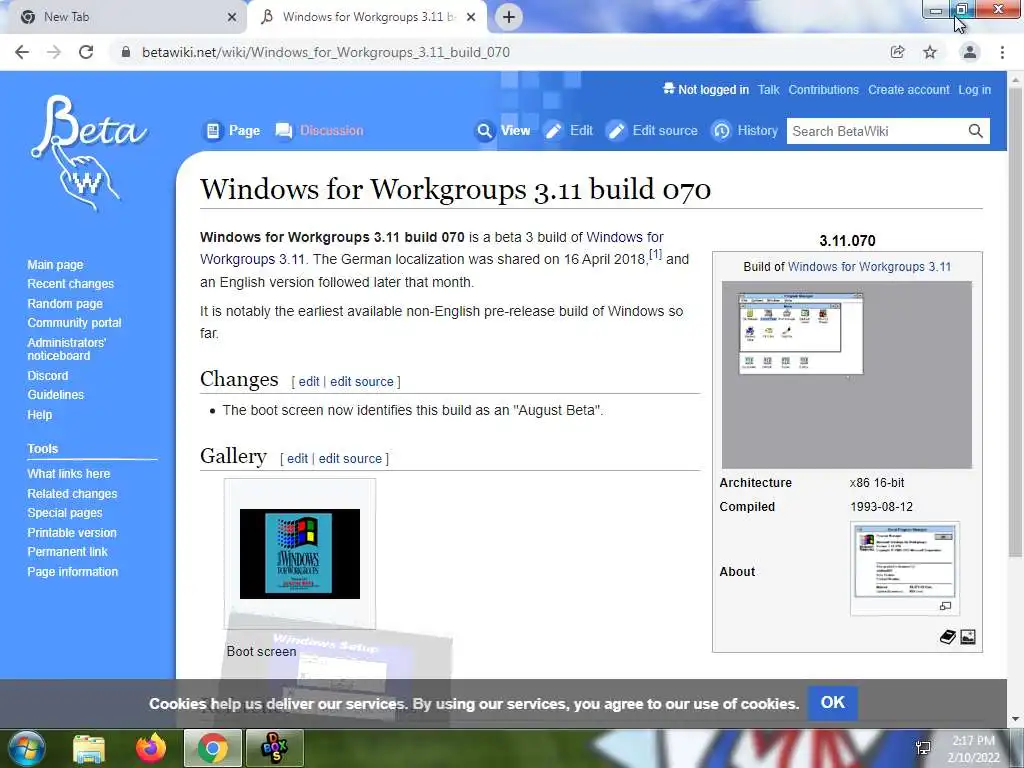This screenshot has height=768, width=1024.
Task: Launch Firefox from taskbar
Action: [151, 748]
